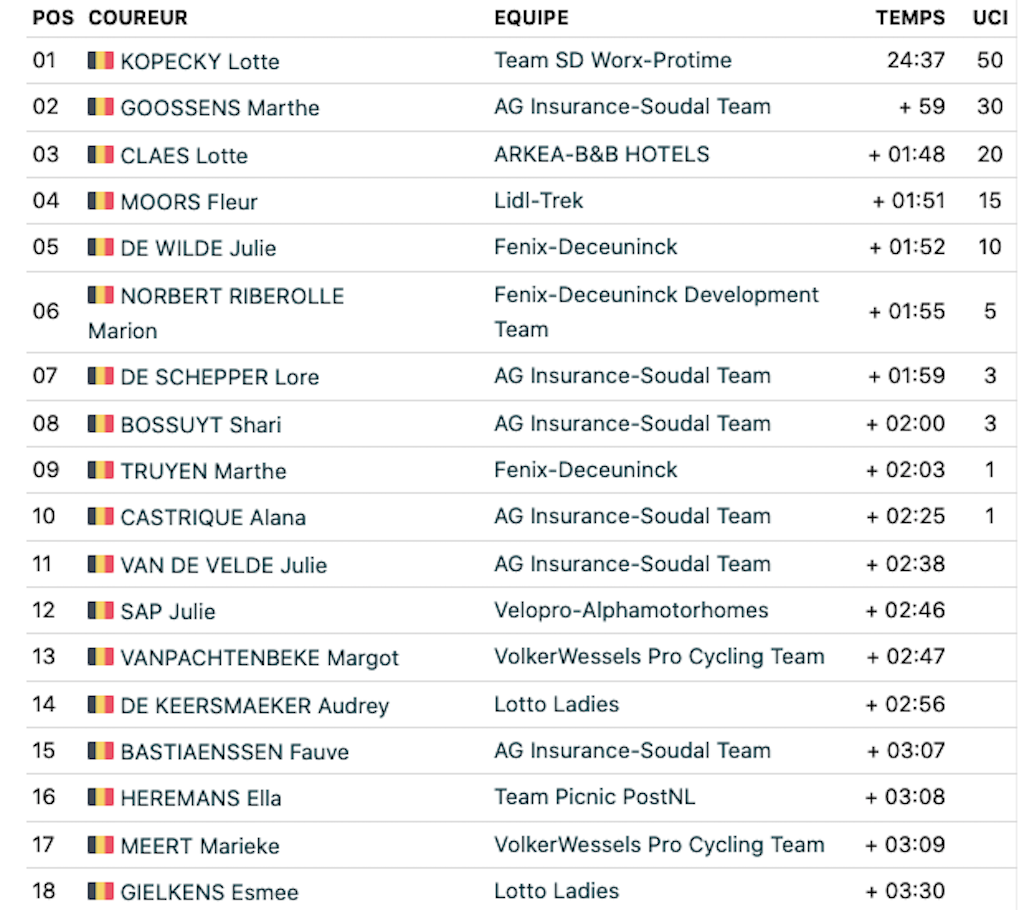This screenshot has height=910, width=1024.
Task: Select the EQUIPE column header
Action: tap(531, 18)
